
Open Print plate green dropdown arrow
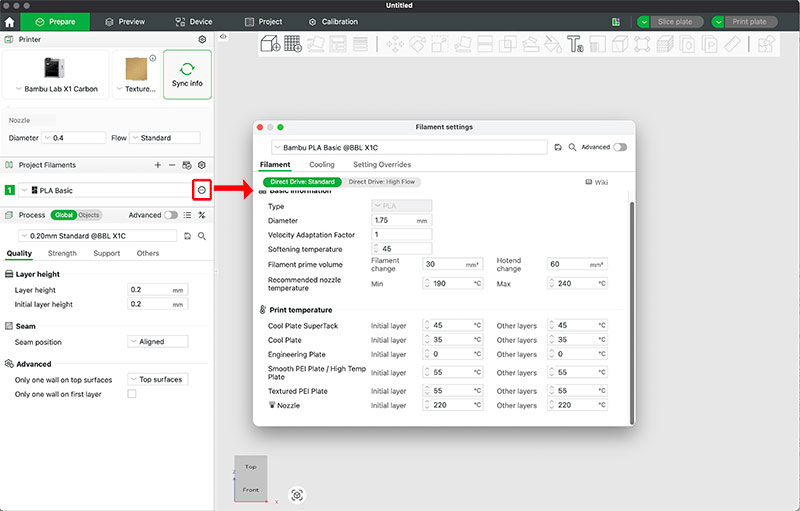(718, 22)
